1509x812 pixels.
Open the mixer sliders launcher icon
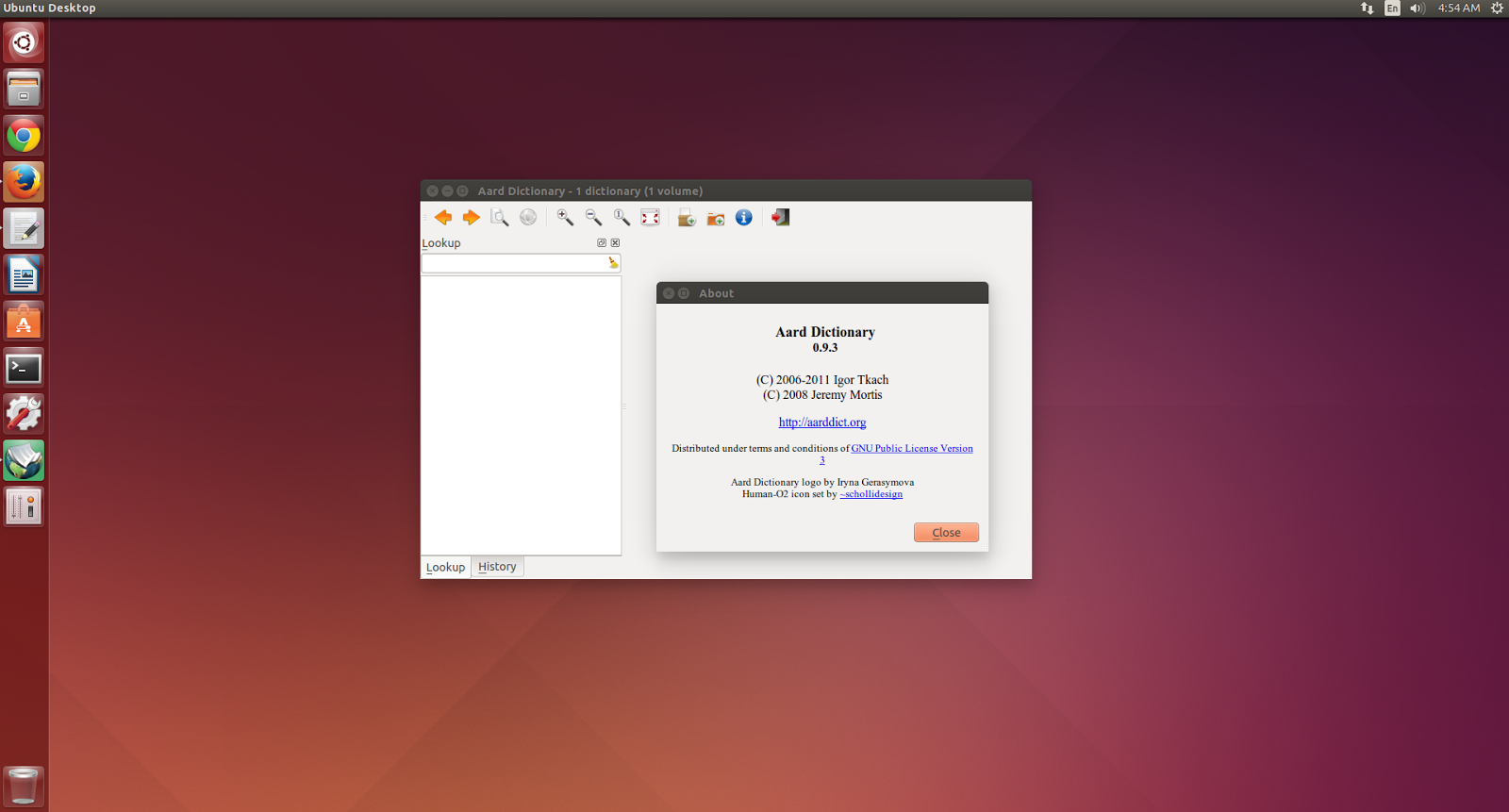point(24,506)
